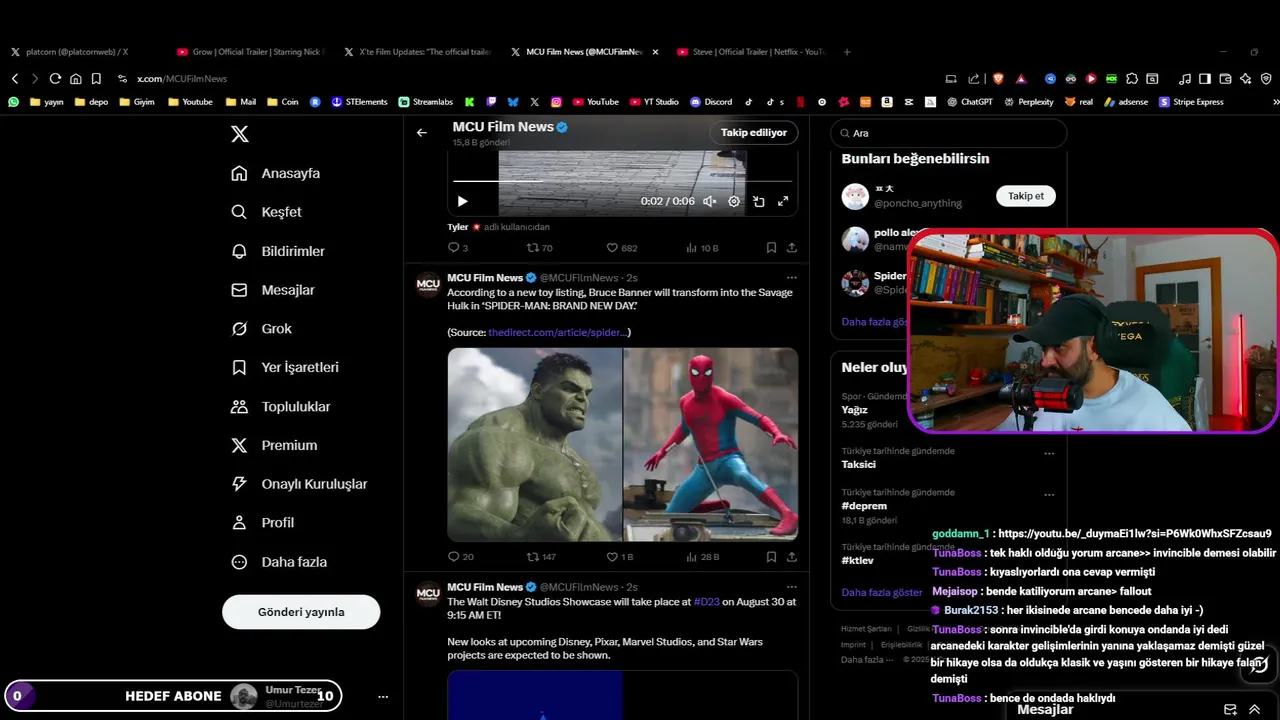
Task: Like the video post with 682 likes
Action: [622, 248]
